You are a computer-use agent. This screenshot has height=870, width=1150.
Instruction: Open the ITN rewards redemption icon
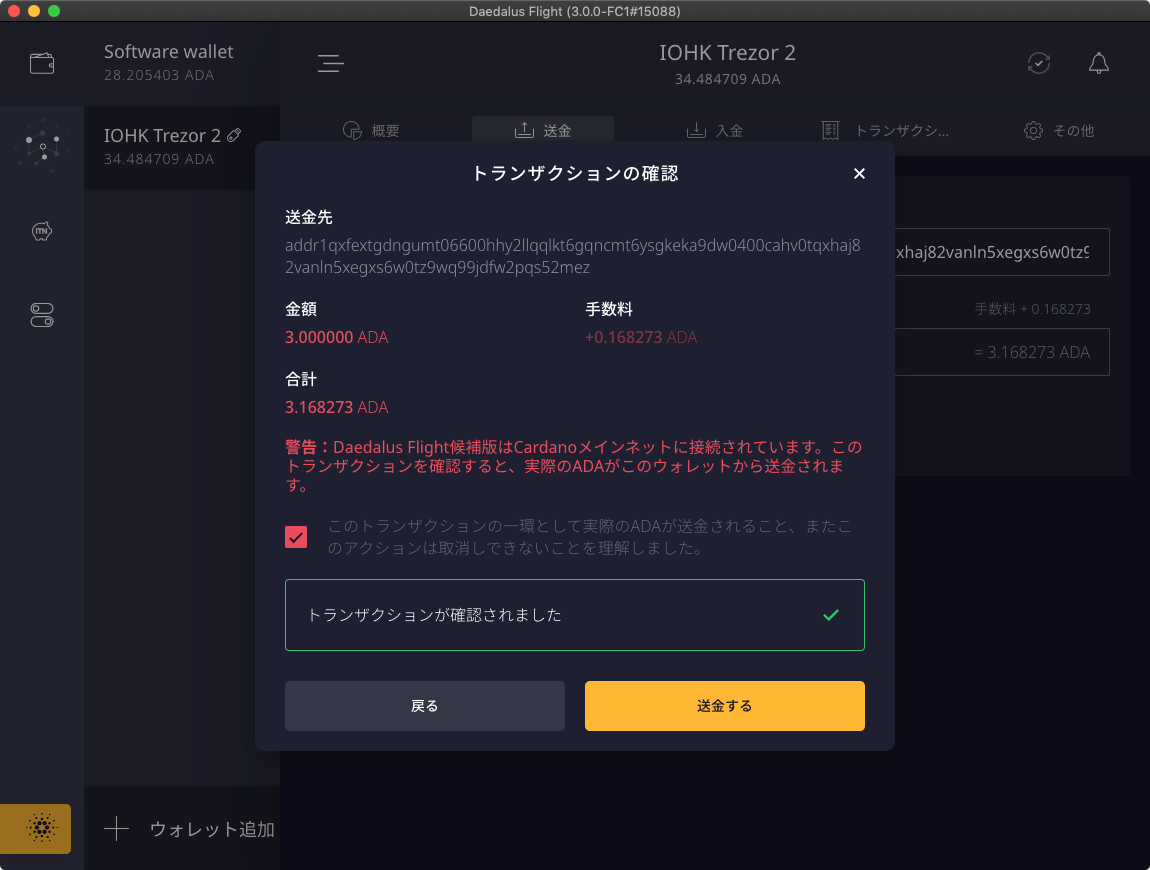(42, 231)
